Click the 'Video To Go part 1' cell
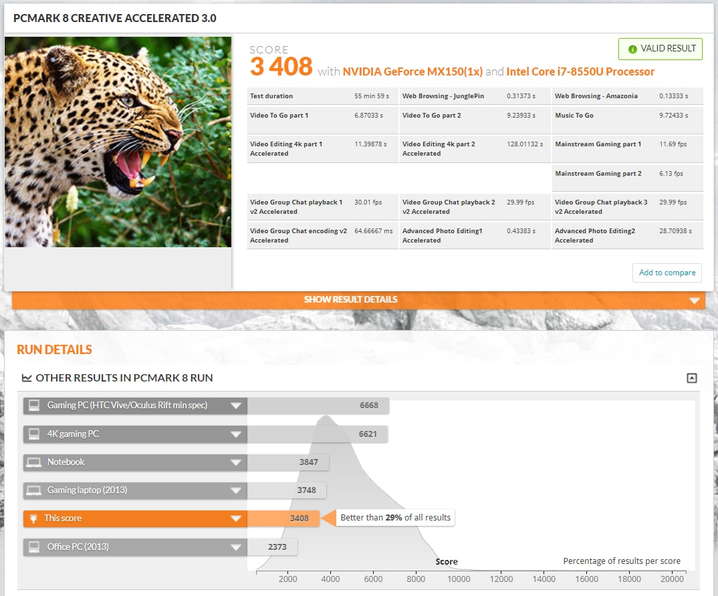718x596 pixels. 322,120
